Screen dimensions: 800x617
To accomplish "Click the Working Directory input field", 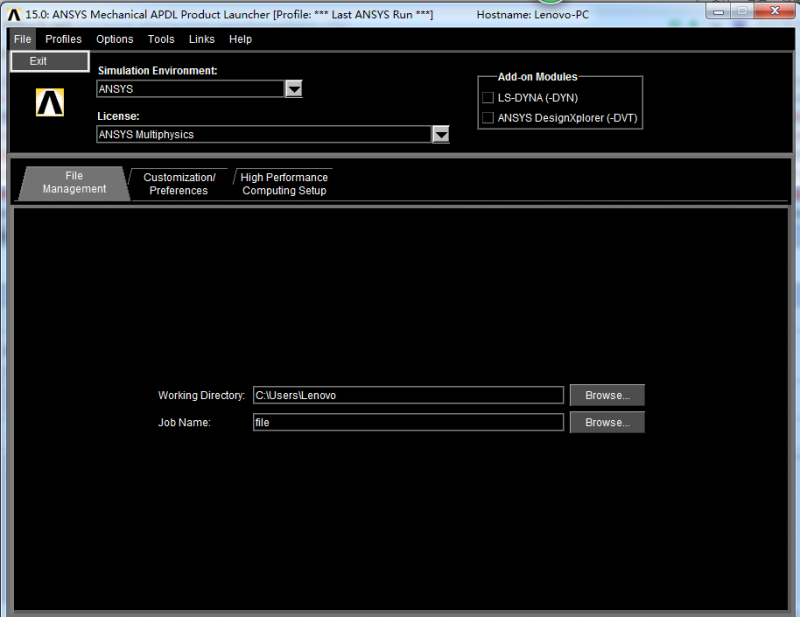I will 408,395.
